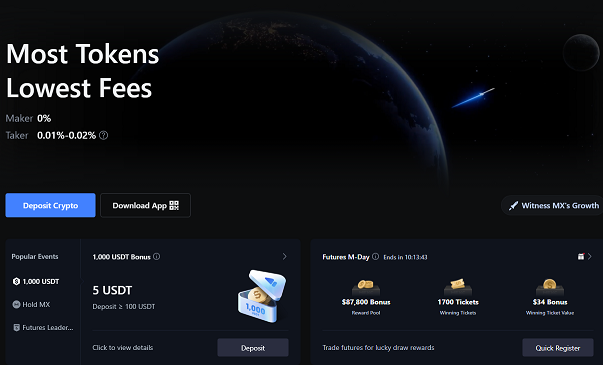The image size is (603, 365).
Task: Select the Futures Leader... event tab
Action: coord(43,328)
